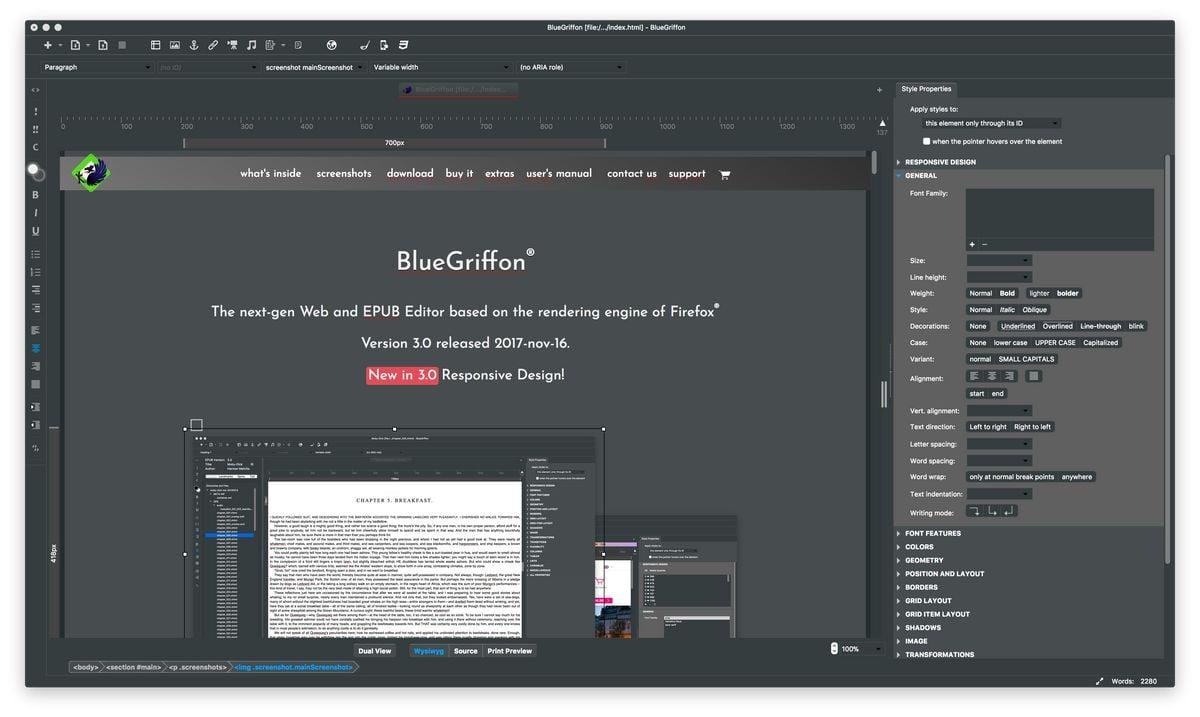Image resolution: width=1200 pixels, height=717 pixels.
Task: Set Style to Italic
Action: click(x=1007, y=310)
